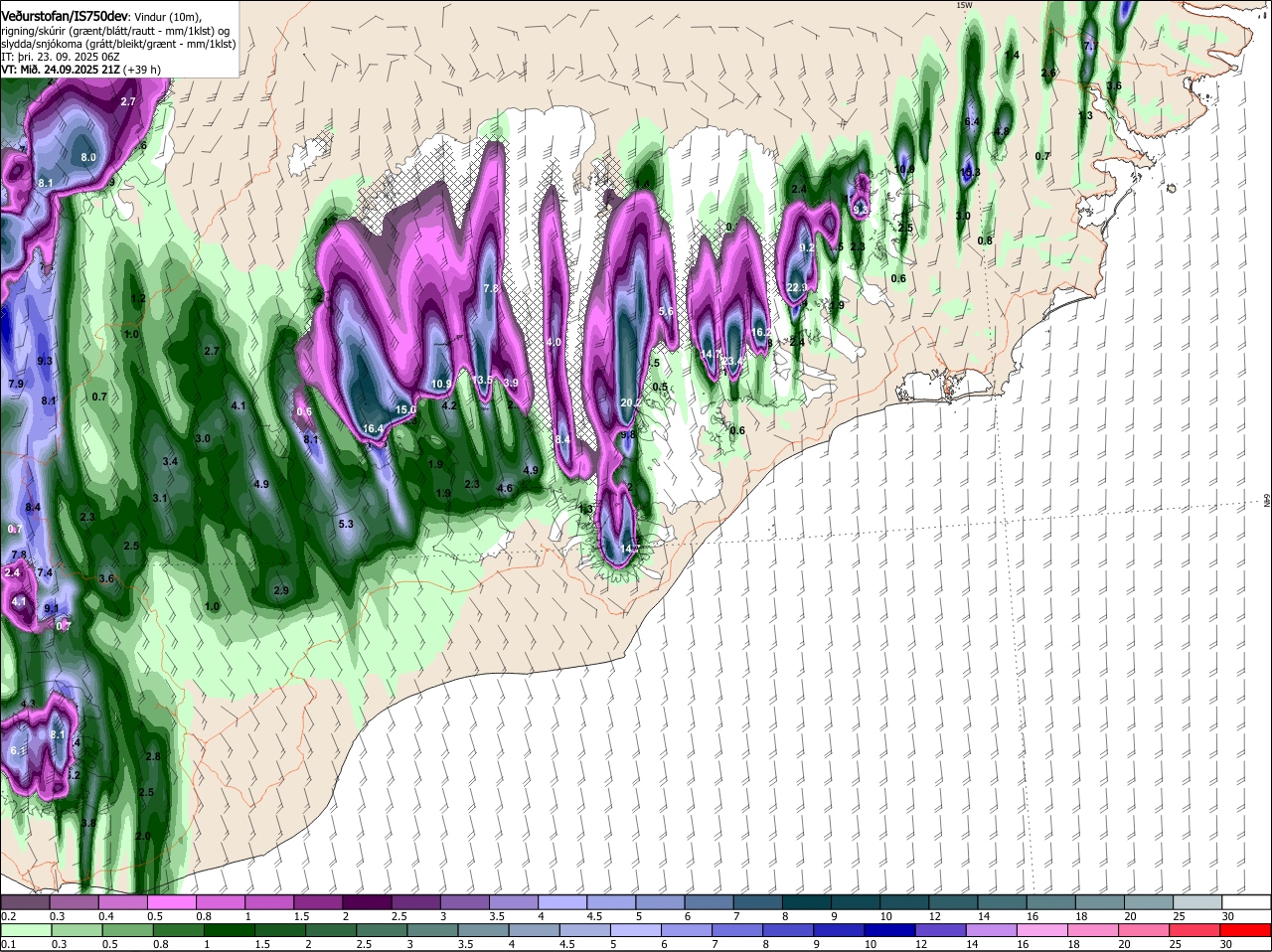
Task: Click the 16.2 value on the map
Action: click(761, 333)
